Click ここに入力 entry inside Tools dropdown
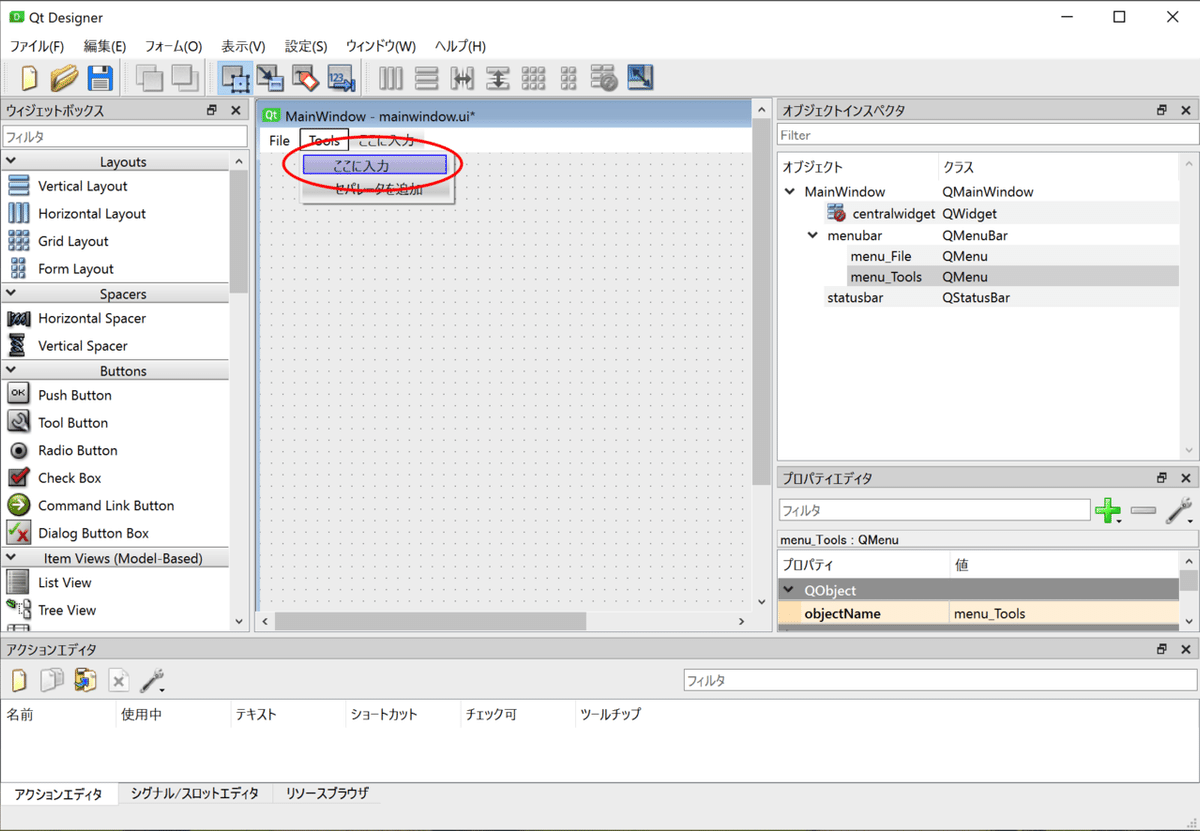1200x831 pixels. point(375,165)
